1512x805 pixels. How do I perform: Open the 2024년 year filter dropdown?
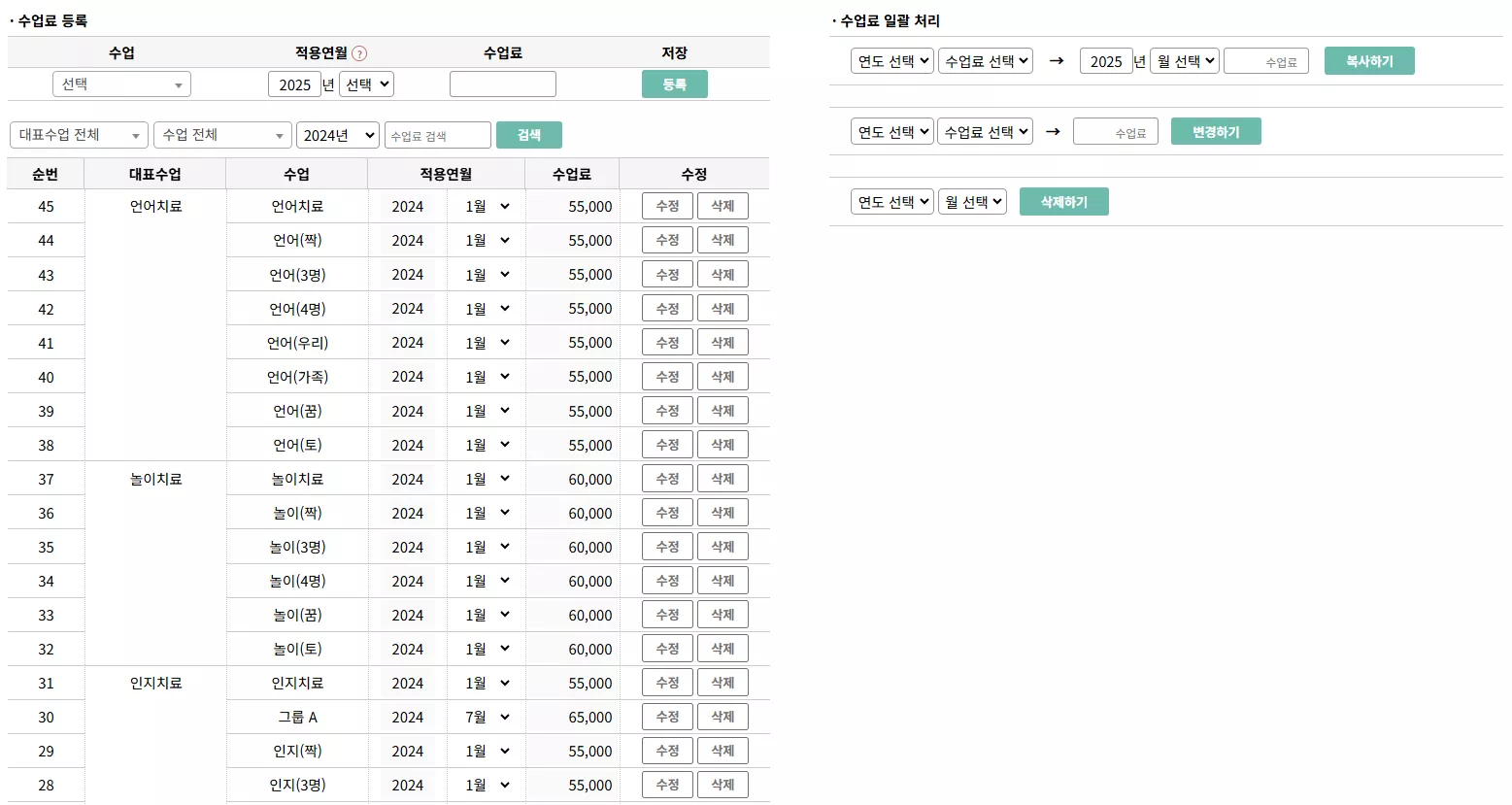click(337, 135)
